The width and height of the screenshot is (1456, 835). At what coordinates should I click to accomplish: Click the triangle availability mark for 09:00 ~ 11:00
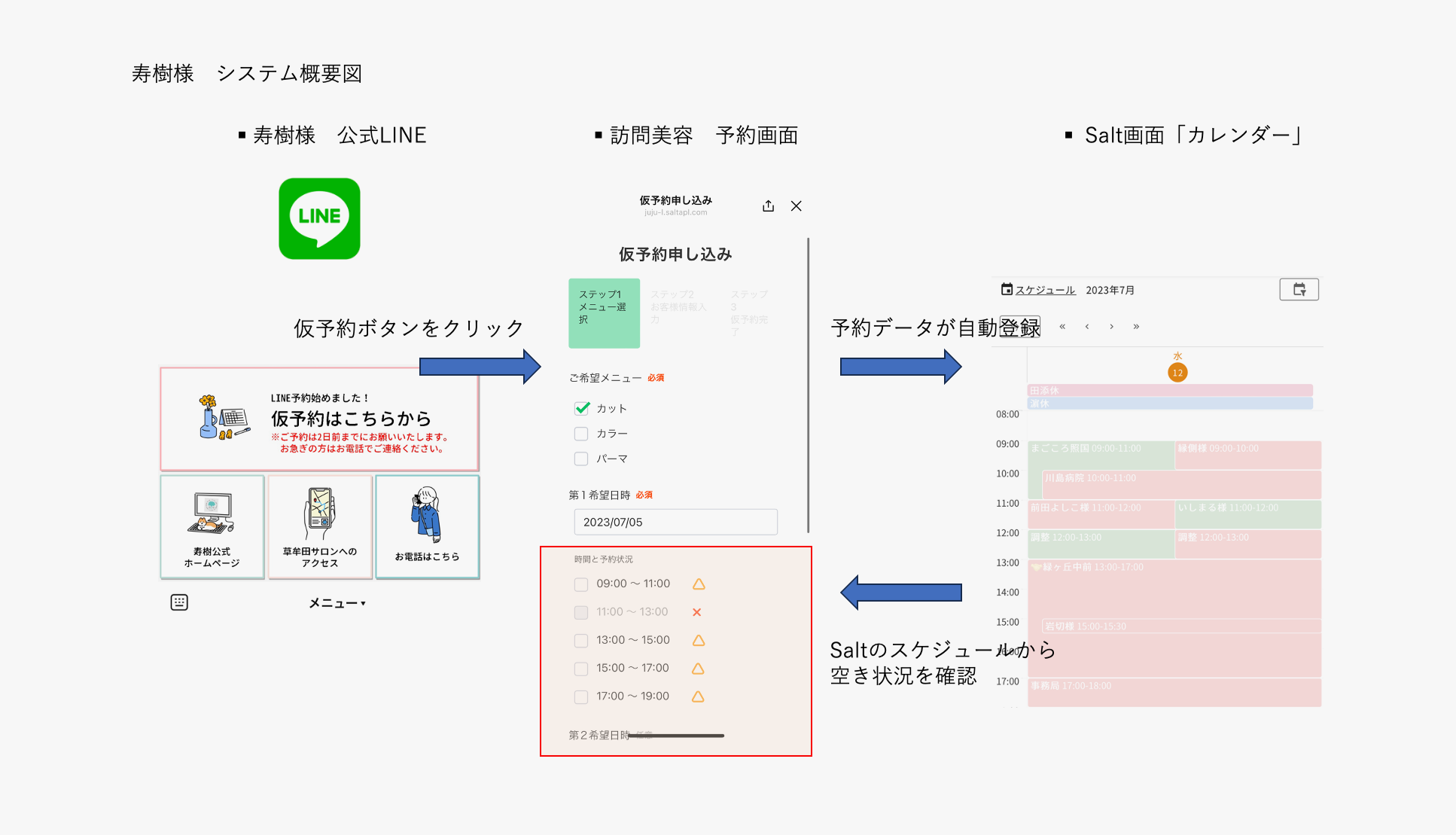pos(699,584)
